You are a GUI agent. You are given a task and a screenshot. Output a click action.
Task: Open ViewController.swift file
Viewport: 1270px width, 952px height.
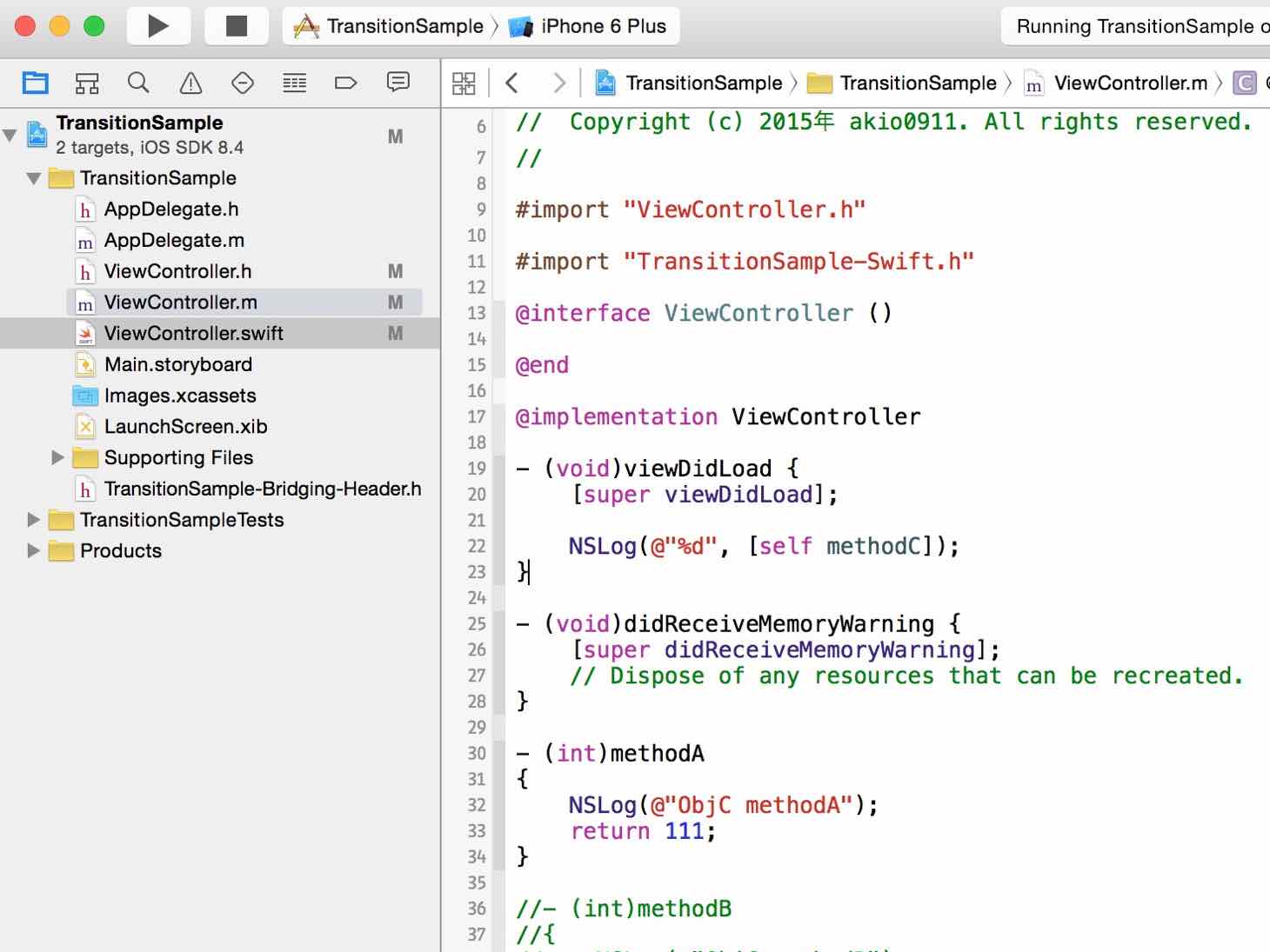(x=194, y=334)
